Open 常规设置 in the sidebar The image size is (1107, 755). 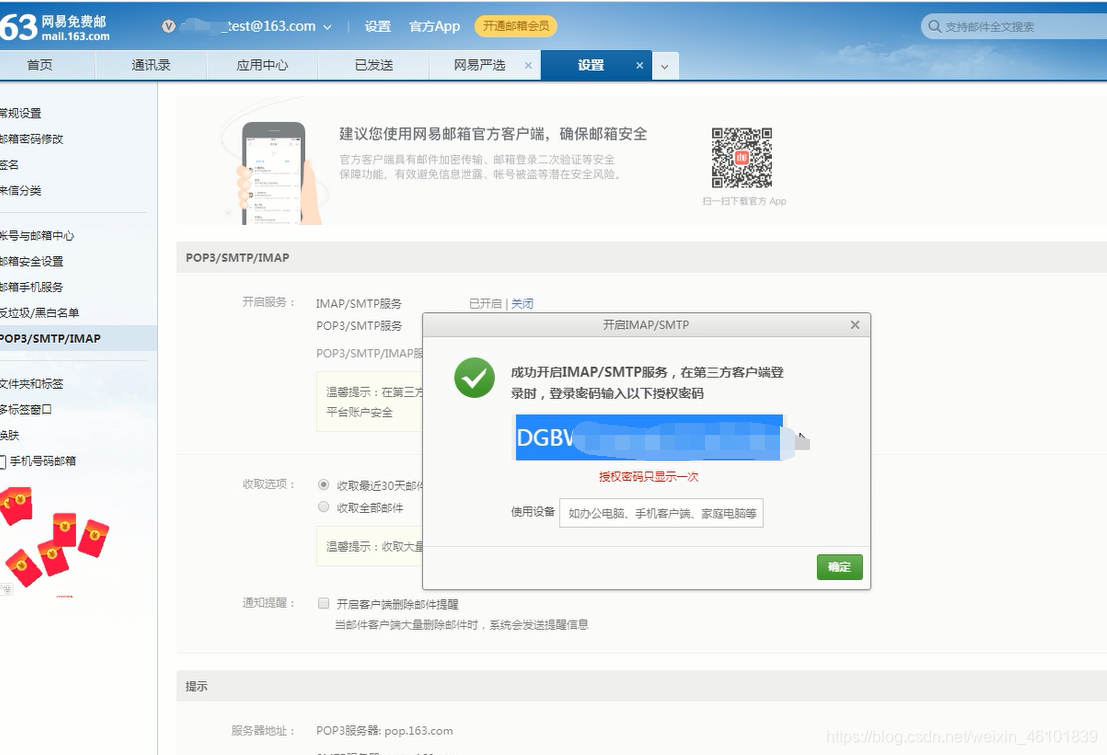[20, 113]
